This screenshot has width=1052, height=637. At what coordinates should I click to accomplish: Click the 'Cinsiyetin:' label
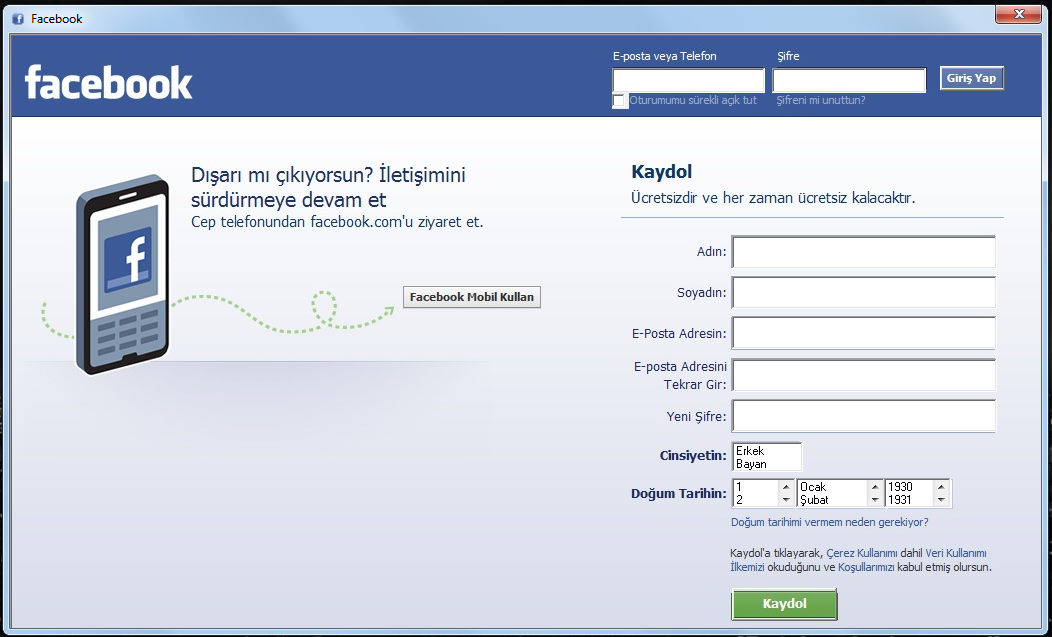pyautogui.click(x=693, y=456)
